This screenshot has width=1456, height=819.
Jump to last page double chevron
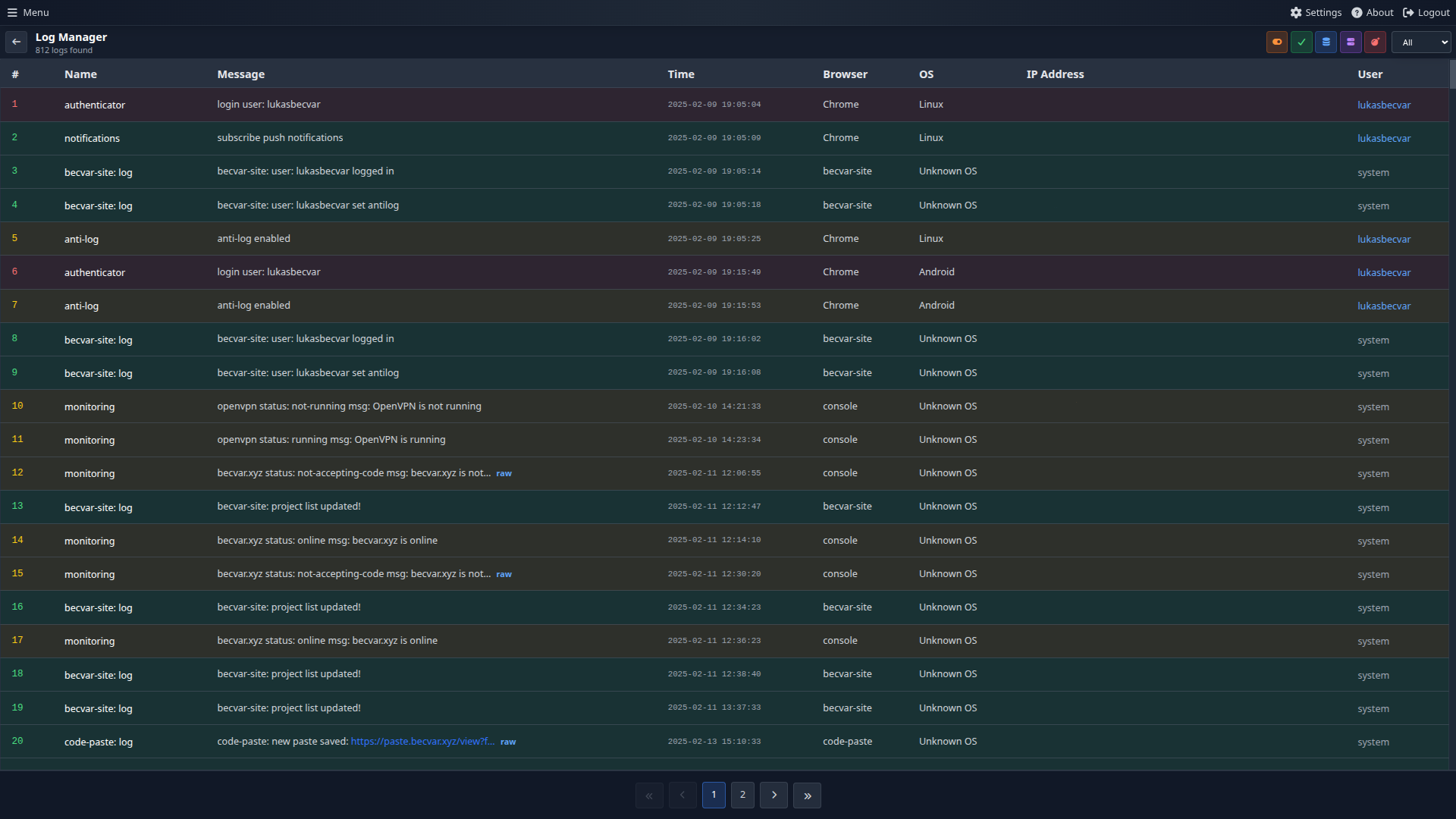tap(807, 795)
